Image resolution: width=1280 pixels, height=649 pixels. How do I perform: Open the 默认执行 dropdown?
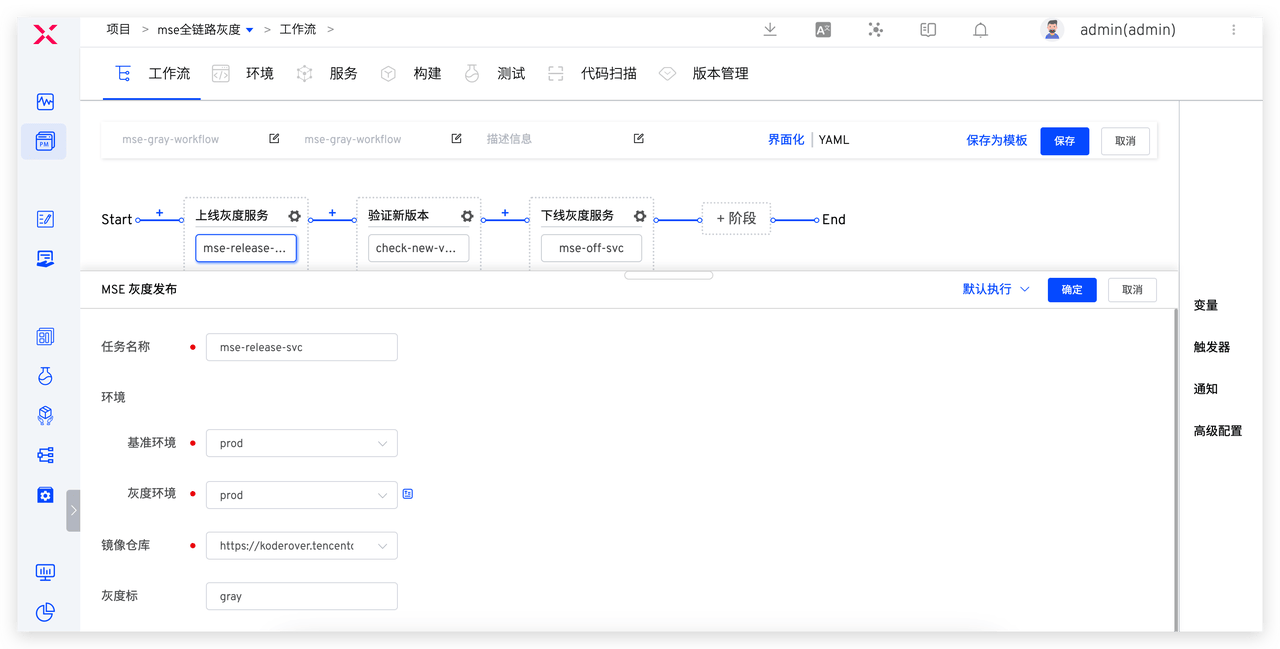click(x=995, y=289)
